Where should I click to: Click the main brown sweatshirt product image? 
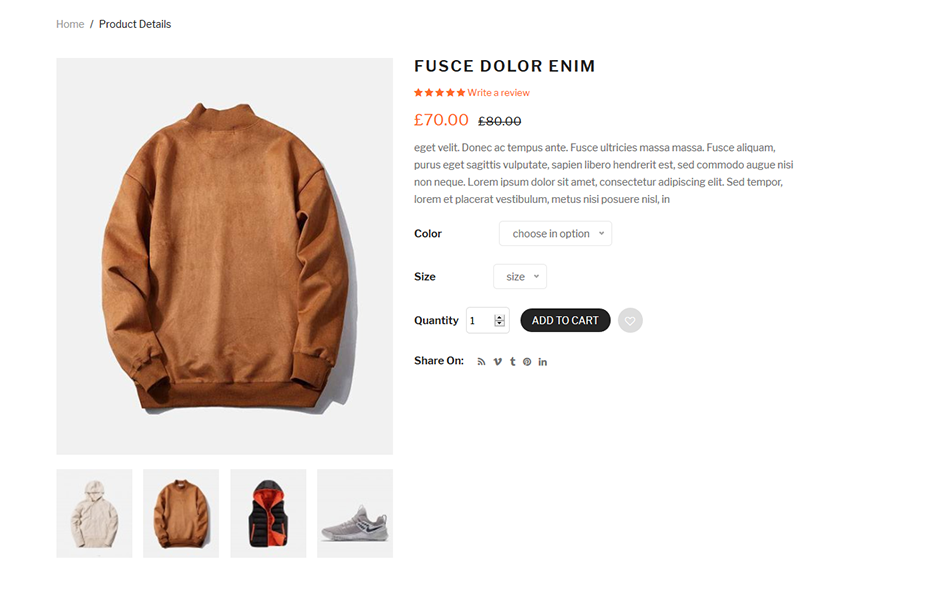[224, 256]
